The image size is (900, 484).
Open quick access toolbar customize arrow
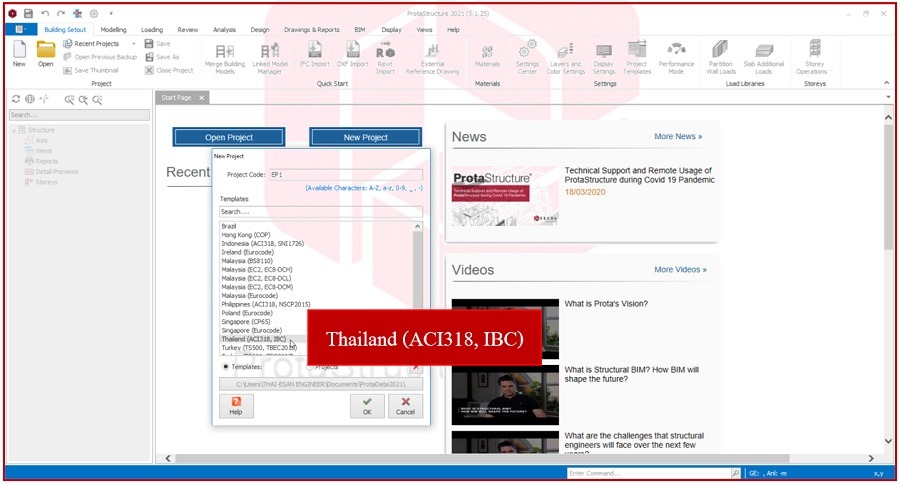click(x=111, y=13)
